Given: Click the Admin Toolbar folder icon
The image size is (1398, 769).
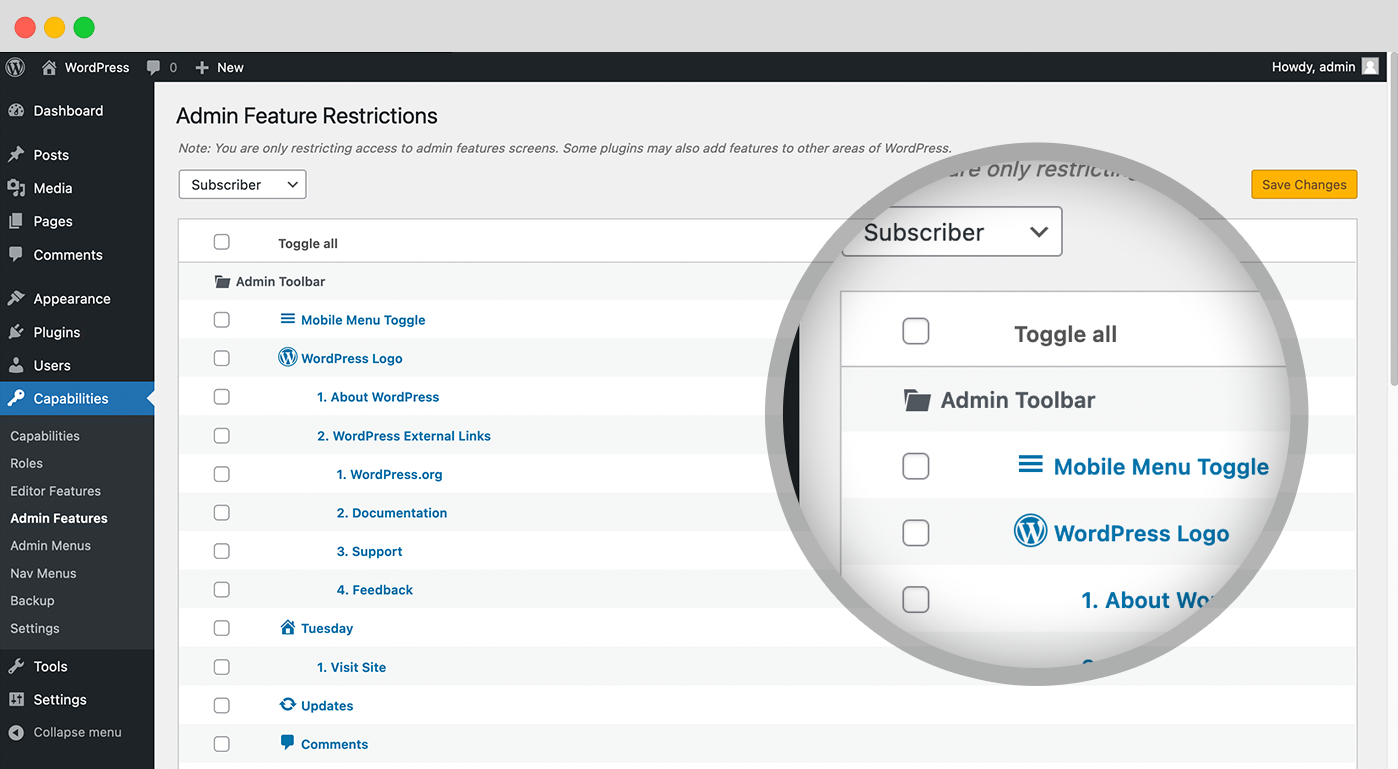Looking at the screenshot, I should [x=222, y=281].
